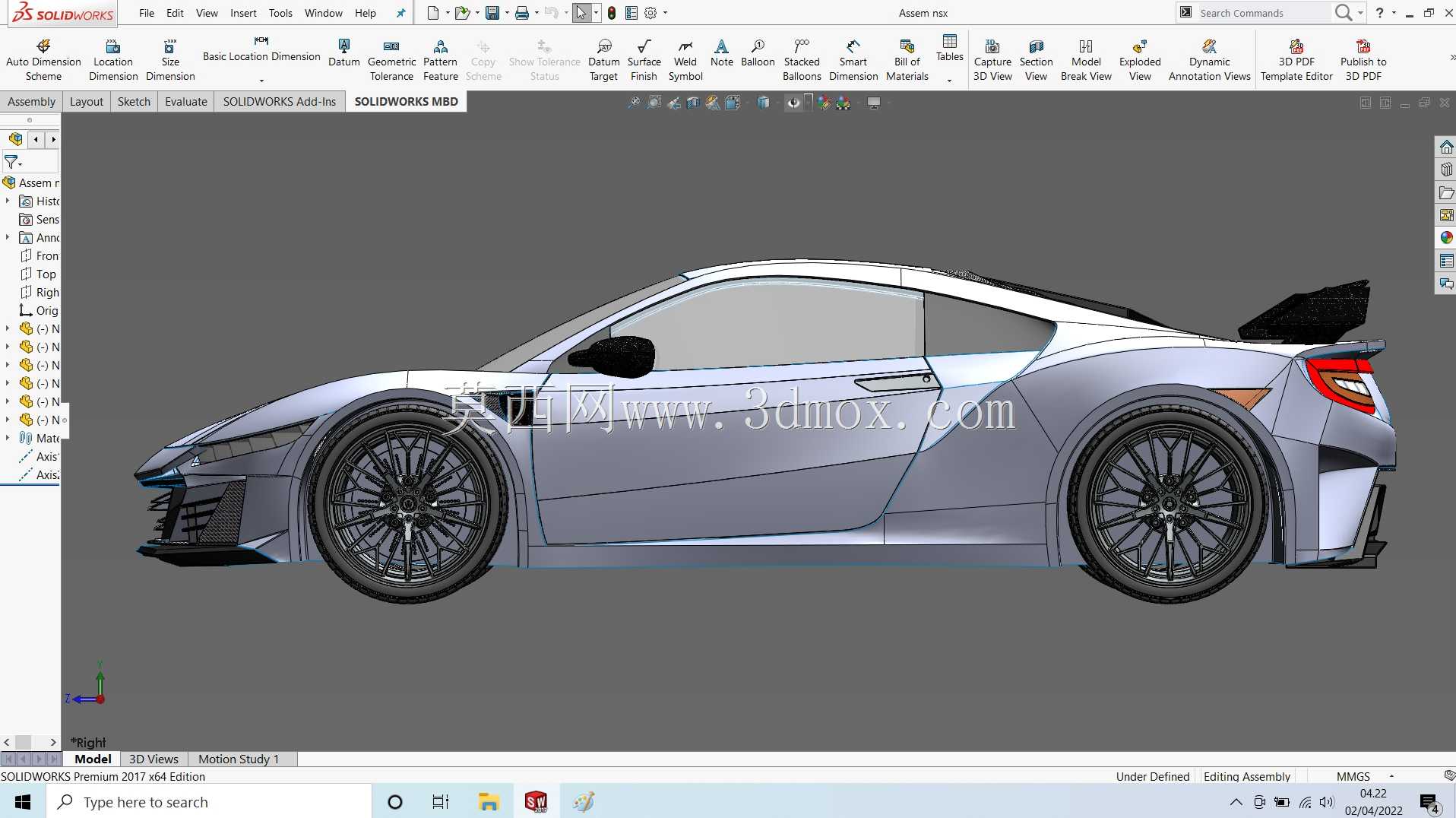Open the Task View taskbar button

click(x=441, y=801)
